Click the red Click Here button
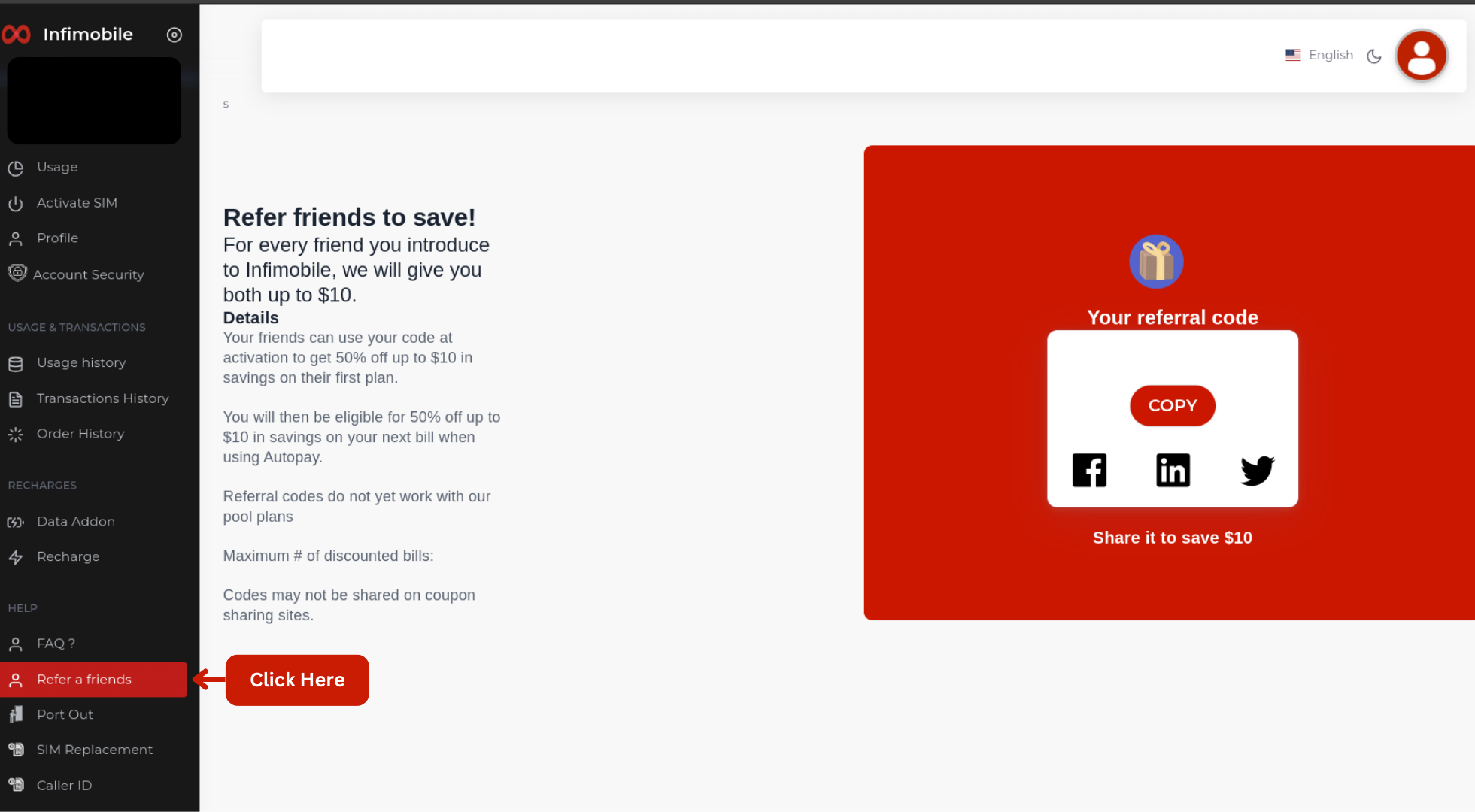Image resolution: width=1475 pixels, height=812 pixels. click(297, 680)
